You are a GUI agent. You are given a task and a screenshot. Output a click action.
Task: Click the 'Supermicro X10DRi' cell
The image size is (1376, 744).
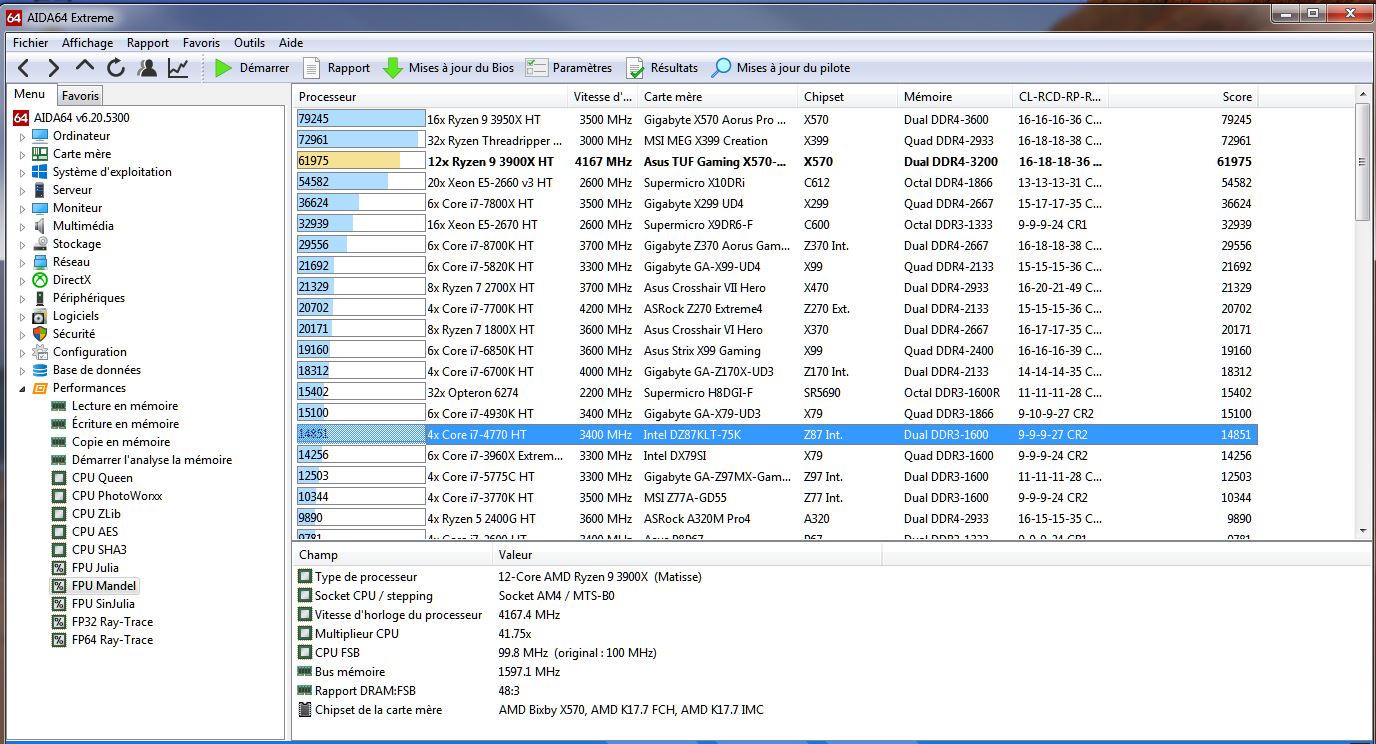pyautogui.click(x=694, y=183)
